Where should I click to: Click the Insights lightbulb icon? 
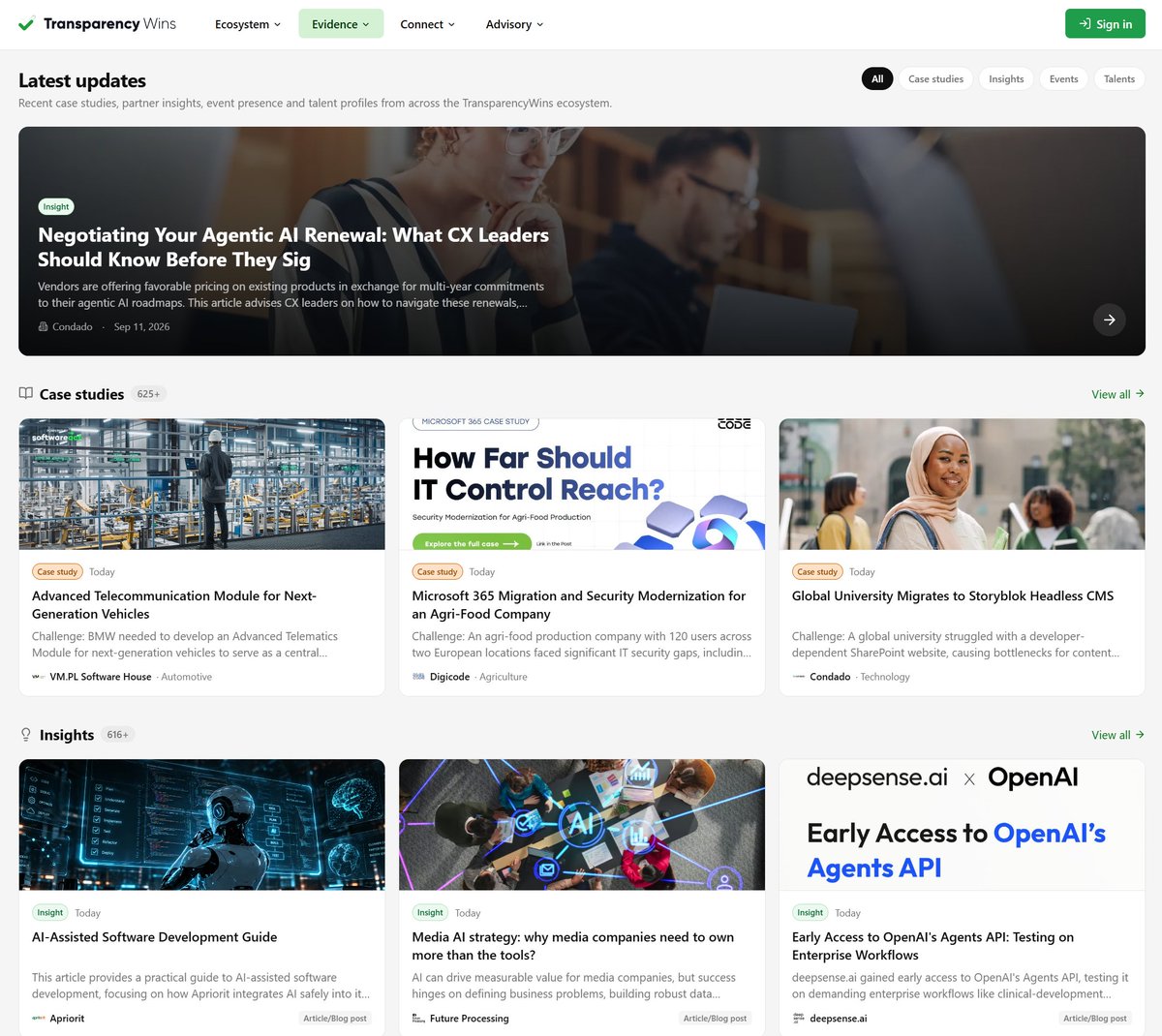coord(26,735)
